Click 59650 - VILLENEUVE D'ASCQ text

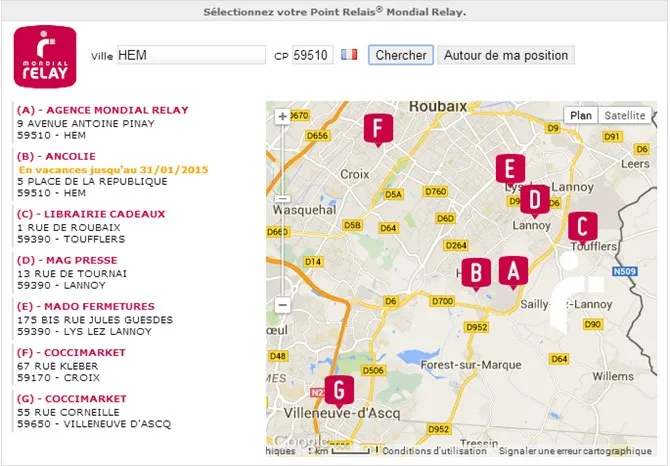coord(94,424)
